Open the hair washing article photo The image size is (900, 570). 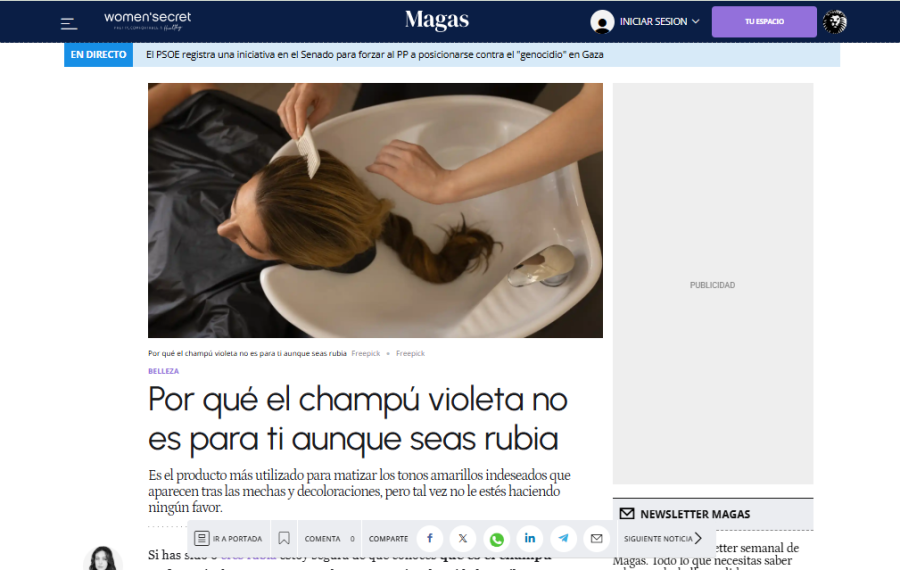click(375, 210)
